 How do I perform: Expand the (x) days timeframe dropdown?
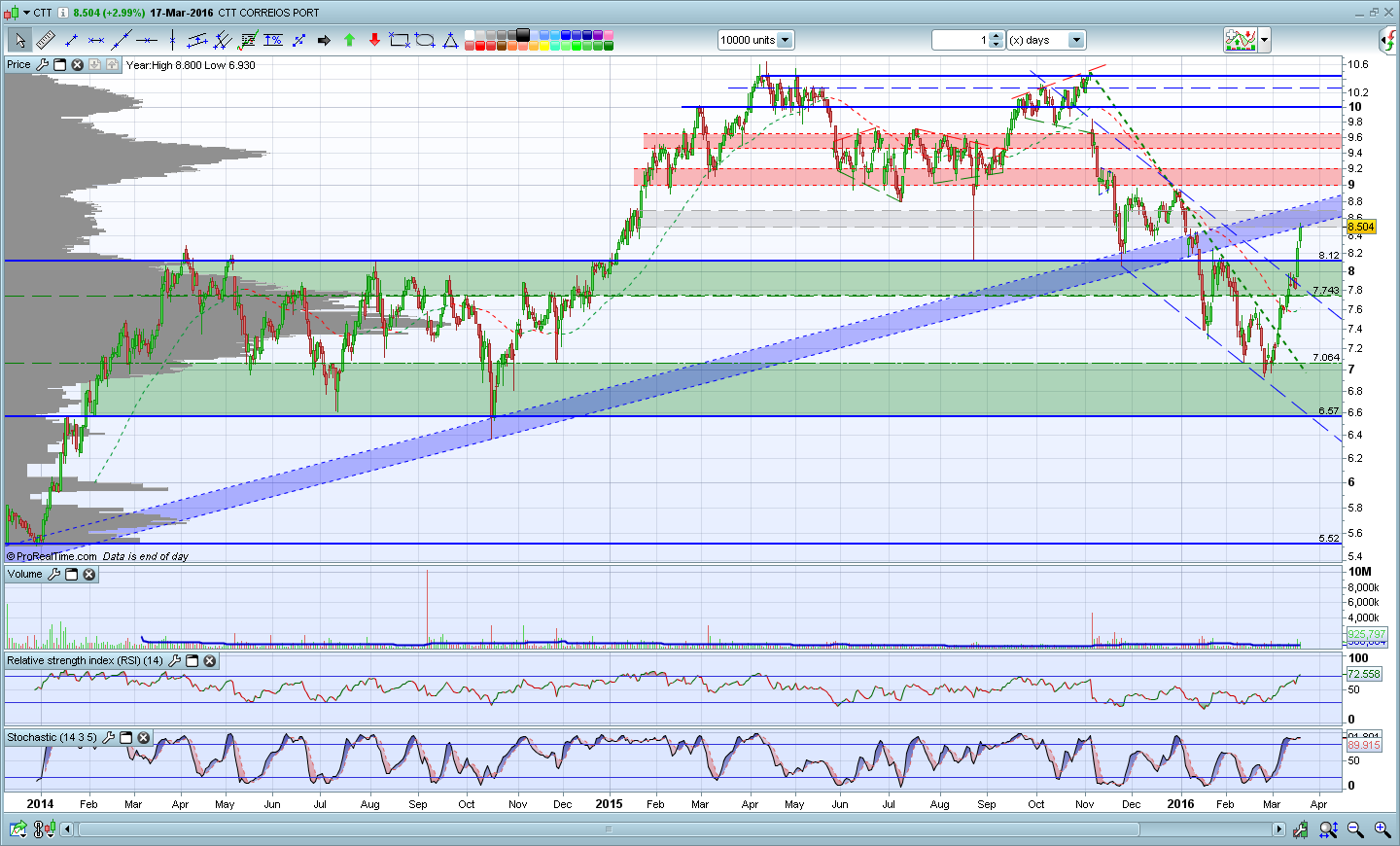(x=1075, y=40)
